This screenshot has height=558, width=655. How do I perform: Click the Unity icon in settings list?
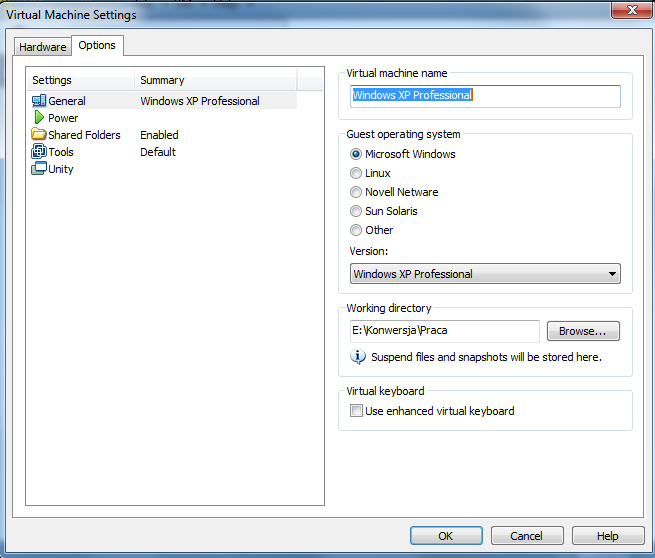tap(39, 168)
